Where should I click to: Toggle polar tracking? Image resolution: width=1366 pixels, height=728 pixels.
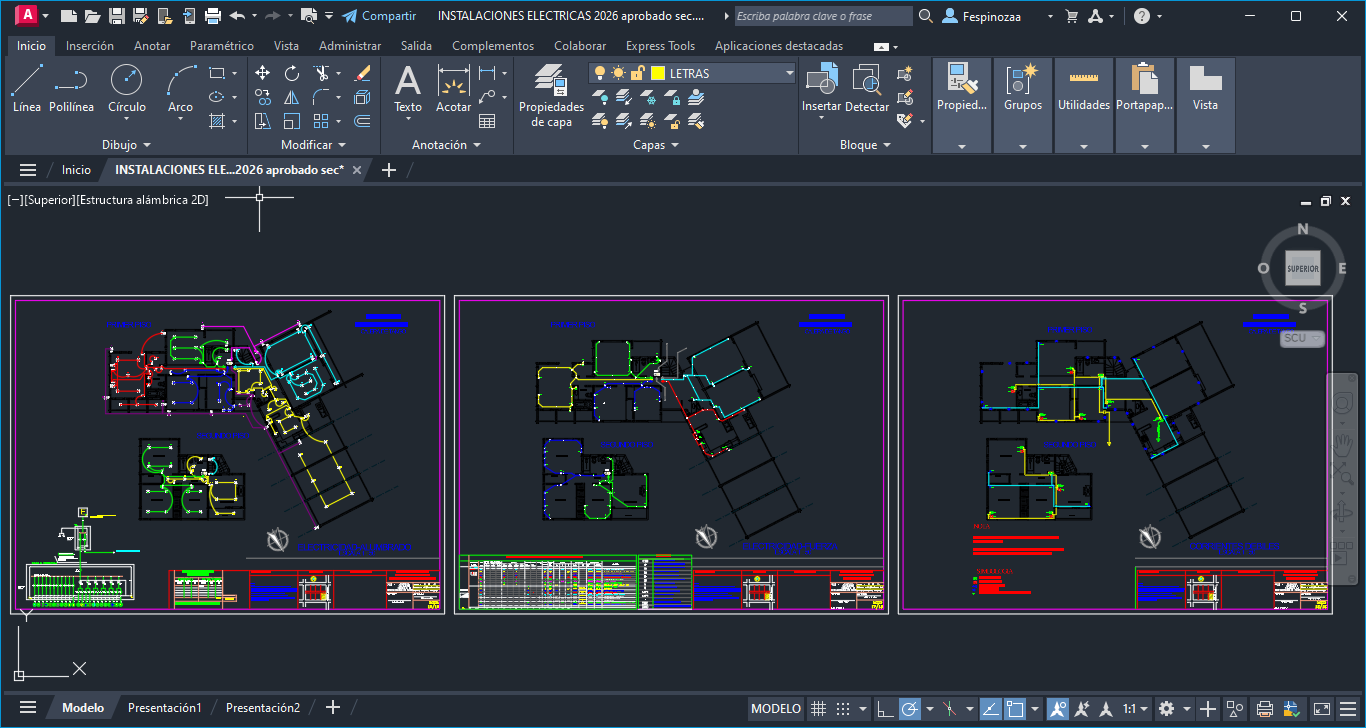tap(910, 709)
